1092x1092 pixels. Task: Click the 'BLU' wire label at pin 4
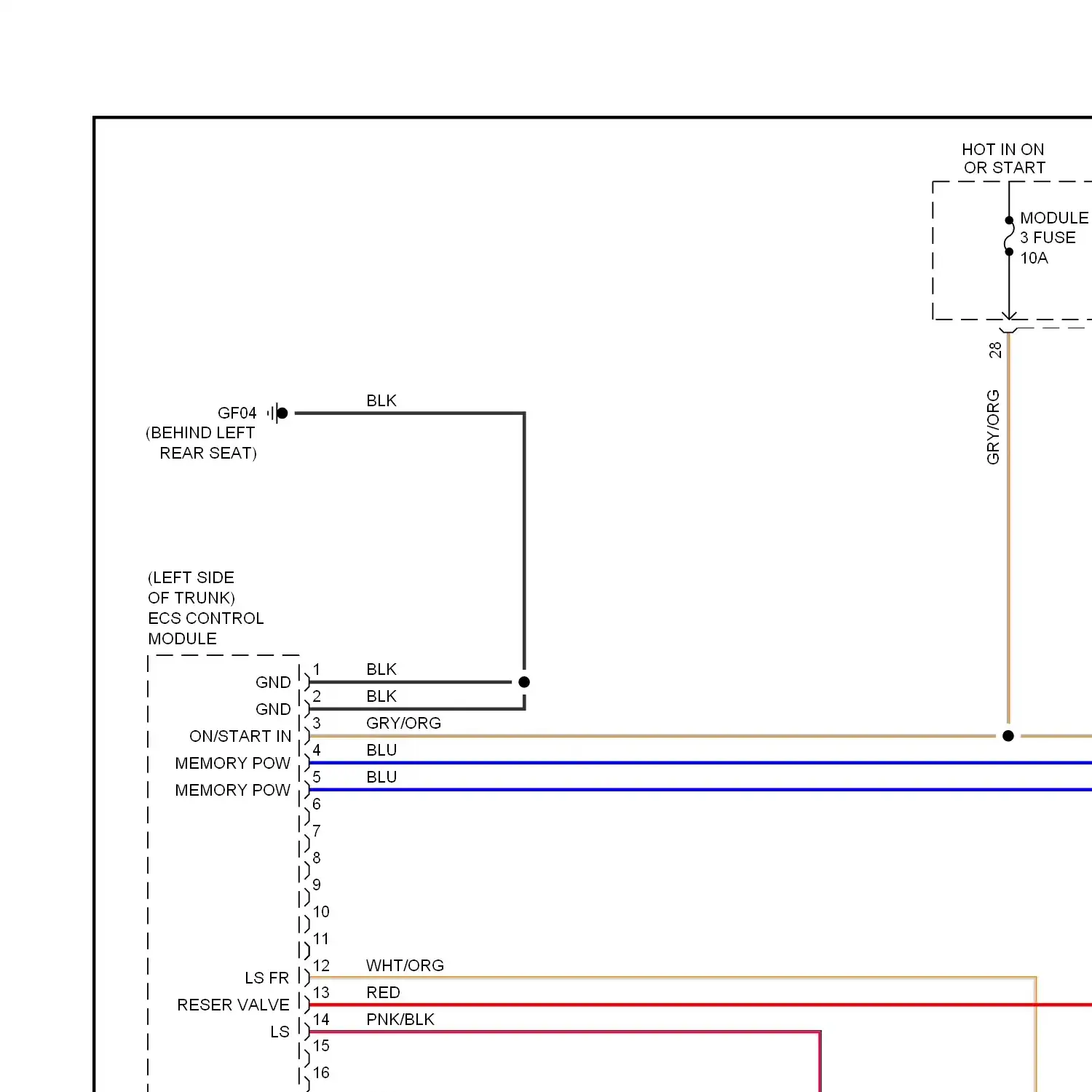[381, 750]
